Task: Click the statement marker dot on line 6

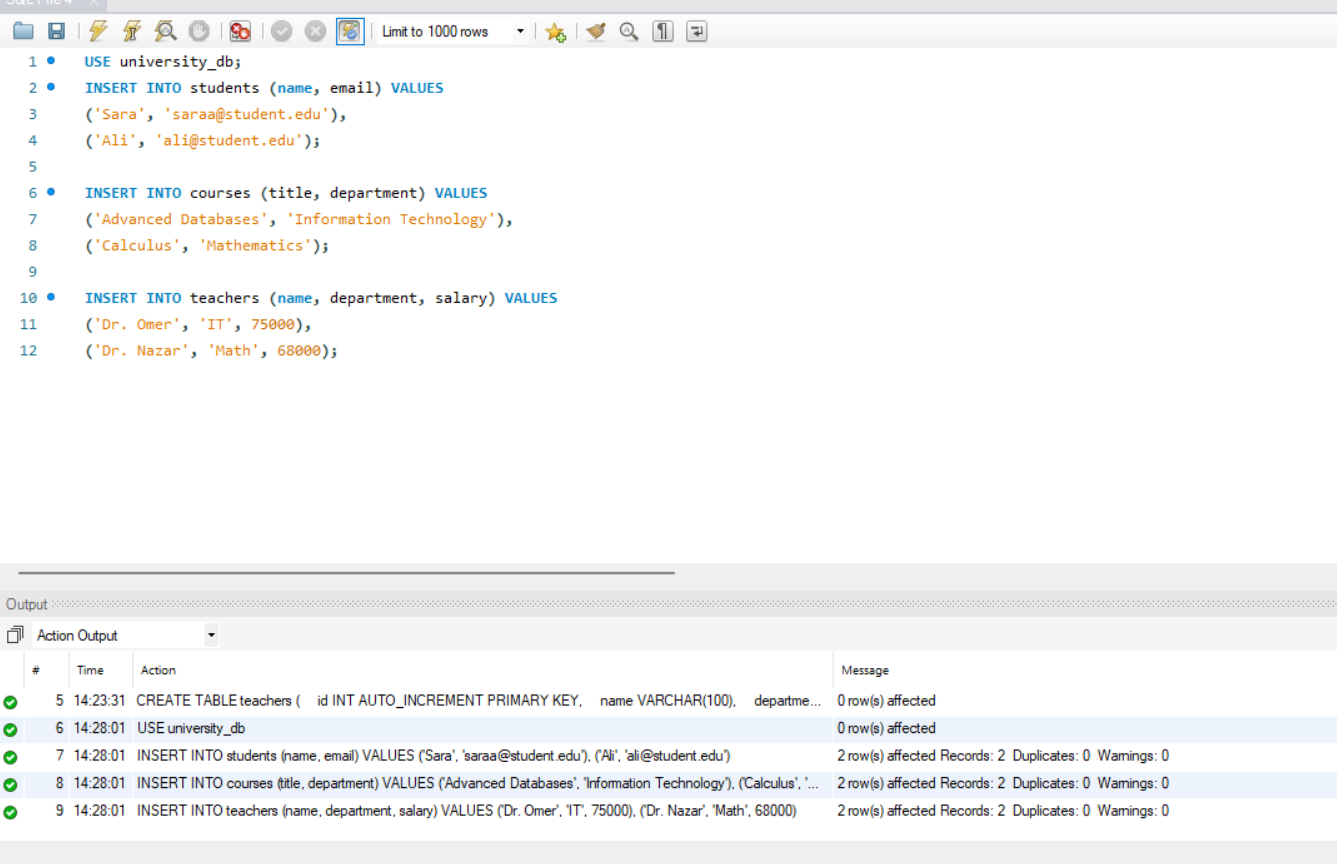Action: (51, 192)
